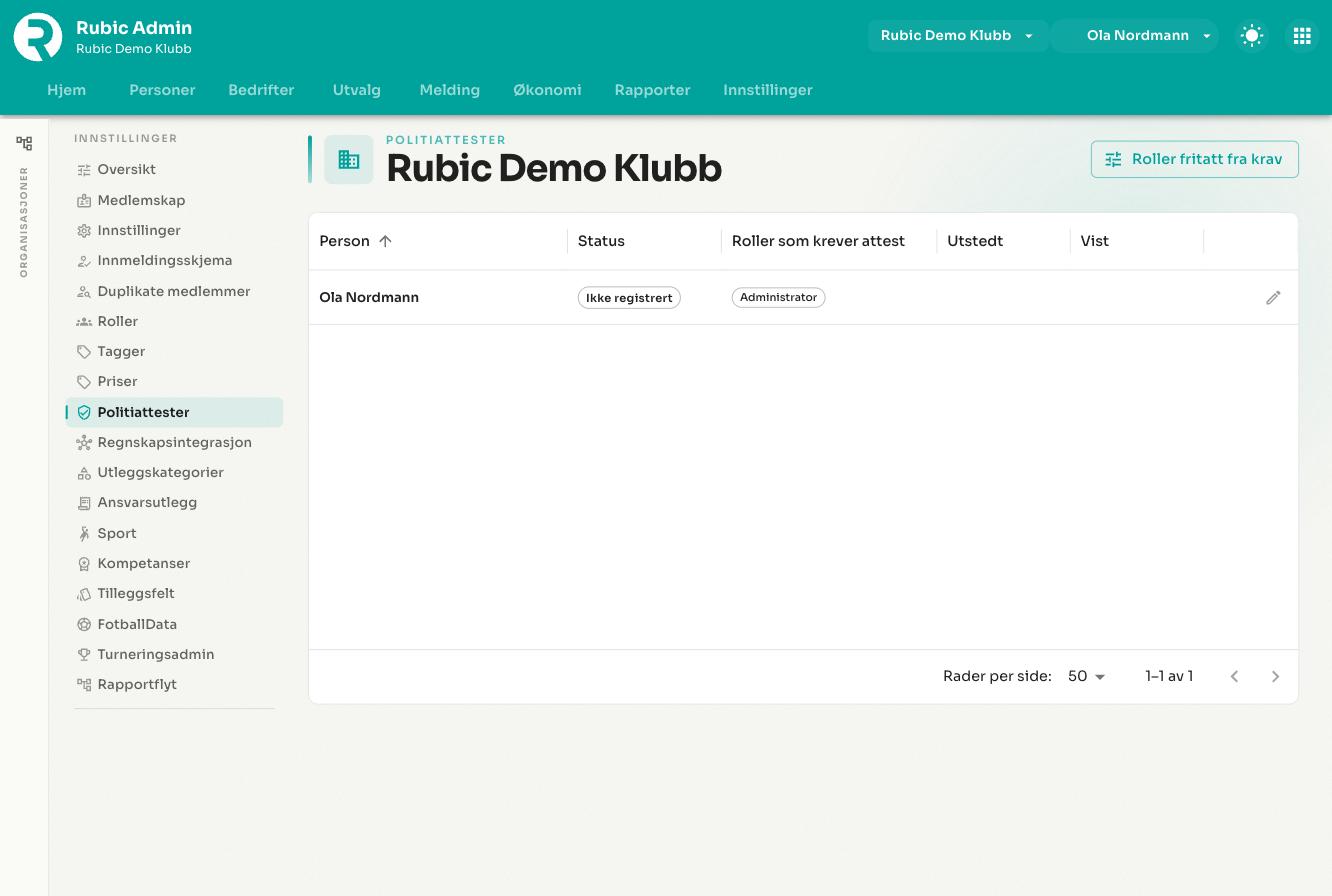Click the Status column header
Image resolution: width=1332 pixels, height=896 pixels.
click(601, 241)
